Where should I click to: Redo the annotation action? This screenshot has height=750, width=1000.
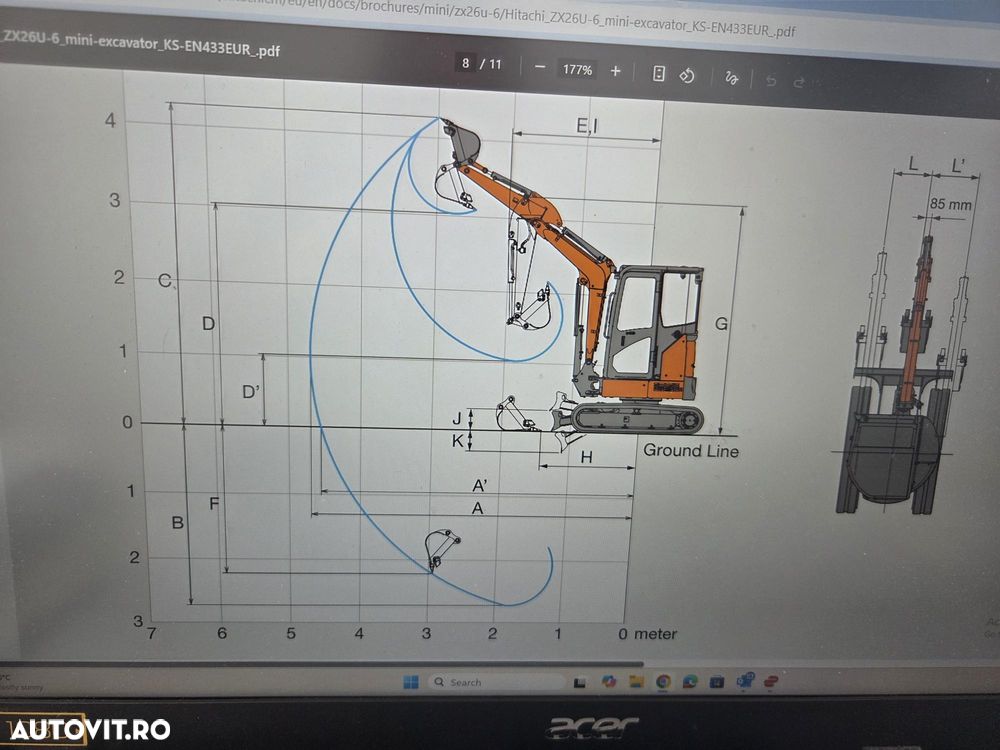point(798,82)
